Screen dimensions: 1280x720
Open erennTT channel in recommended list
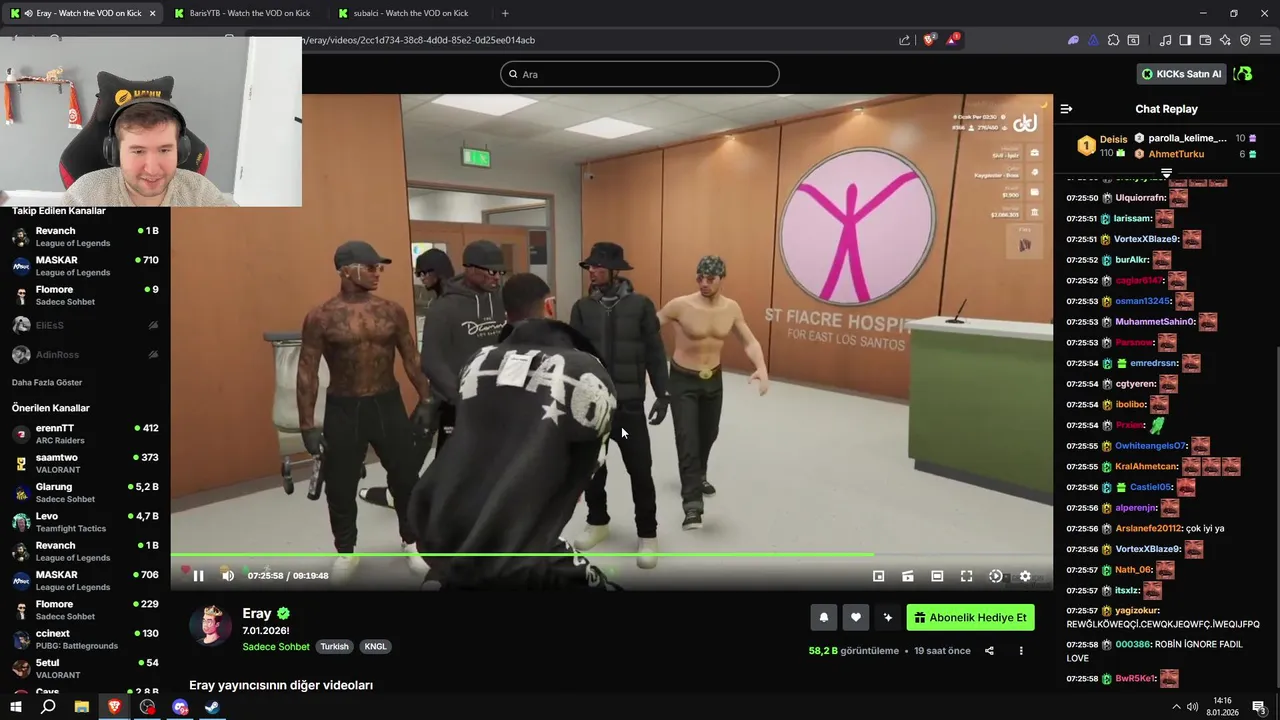(85, 434)
